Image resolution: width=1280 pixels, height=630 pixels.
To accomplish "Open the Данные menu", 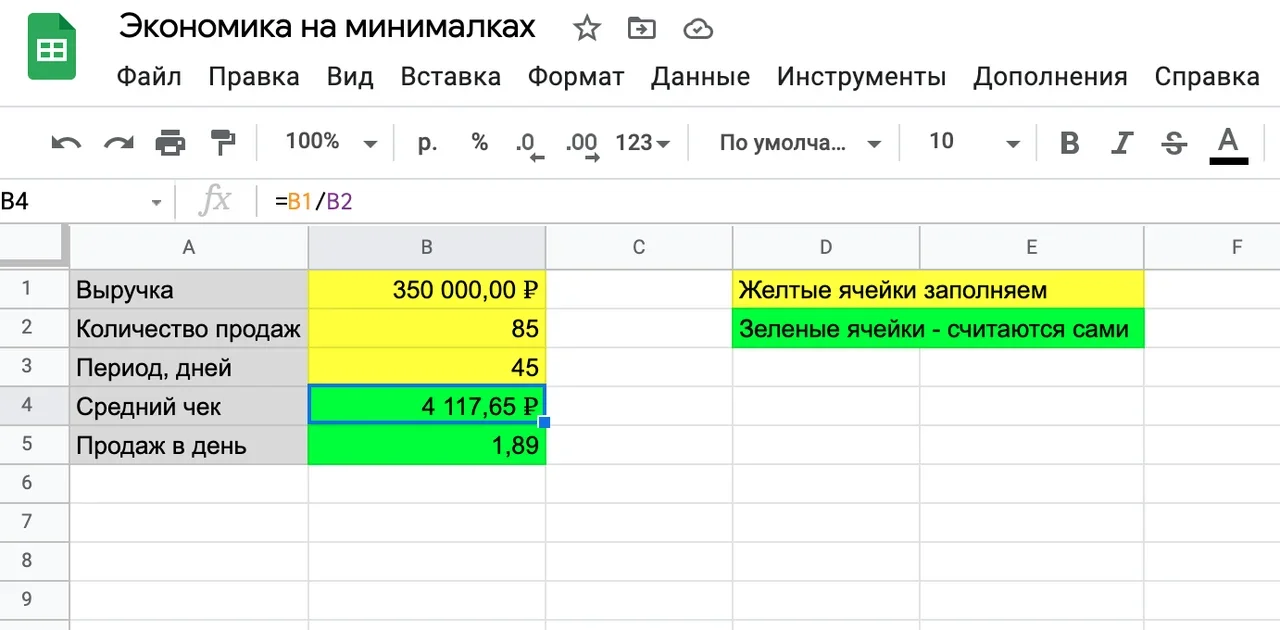I will pos(700,77).
